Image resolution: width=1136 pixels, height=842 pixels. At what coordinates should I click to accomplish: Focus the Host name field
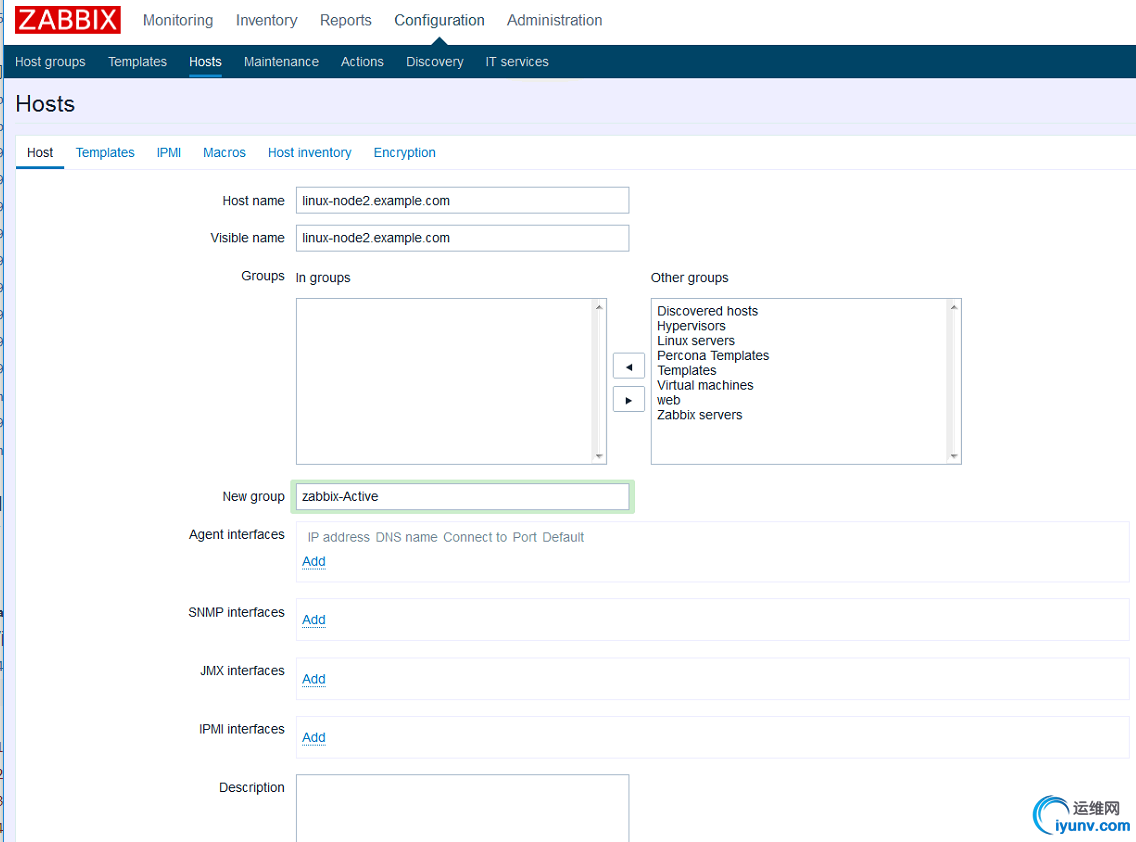462,201
